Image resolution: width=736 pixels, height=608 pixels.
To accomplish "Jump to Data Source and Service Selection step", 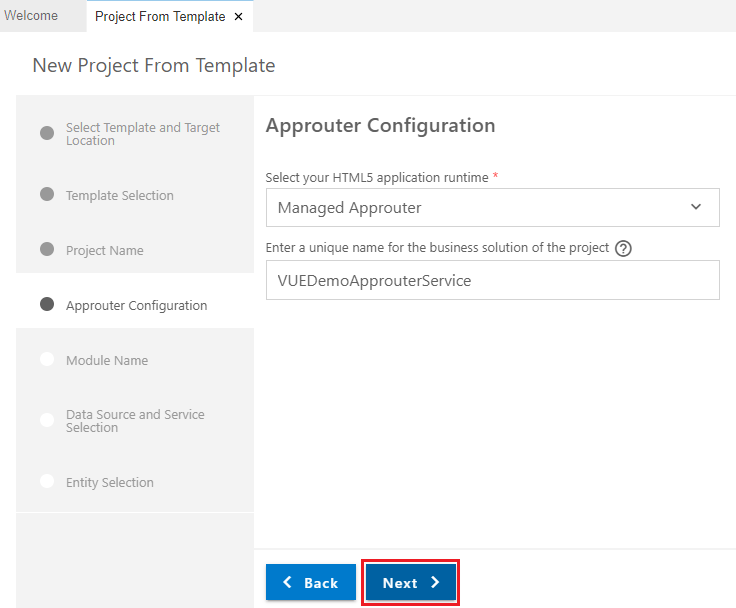I will pos(135,421).
